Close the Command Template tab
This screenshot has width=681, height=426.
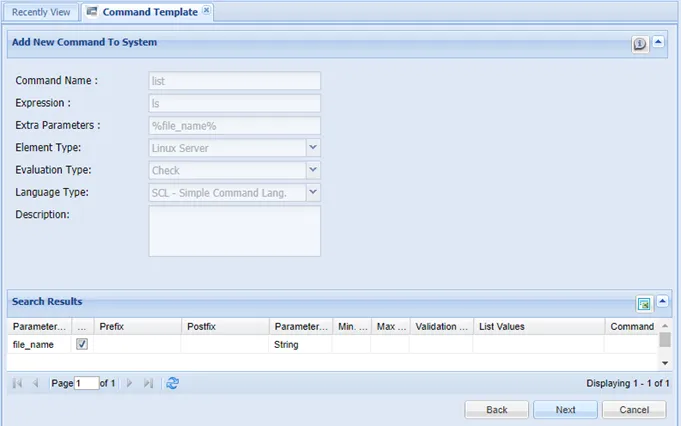pos(206,11)
